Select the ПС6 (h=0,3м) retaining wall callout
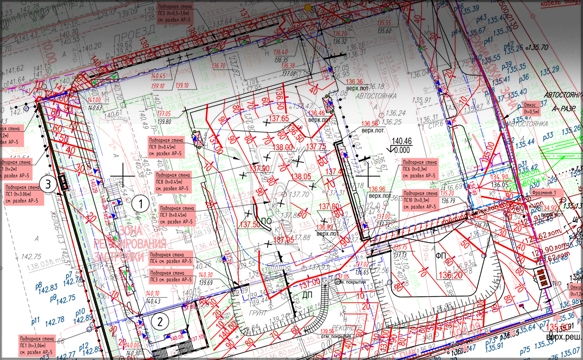Image resolution: width=583 pixels, height=360 pixels. click(x=420, y=169)
